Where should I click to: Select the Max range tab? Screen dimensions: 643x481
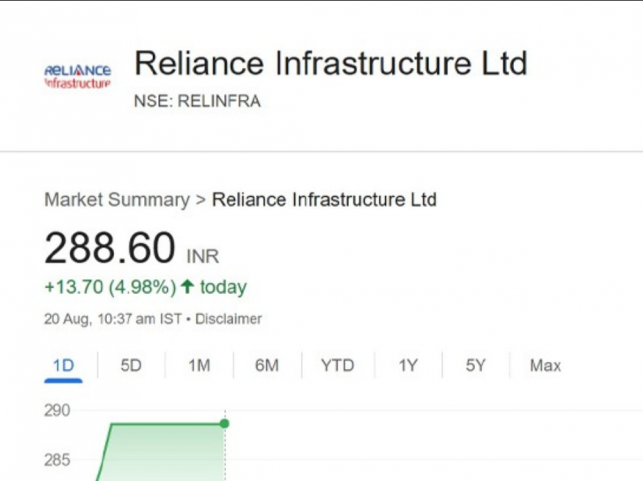click(x=545, y=366)
